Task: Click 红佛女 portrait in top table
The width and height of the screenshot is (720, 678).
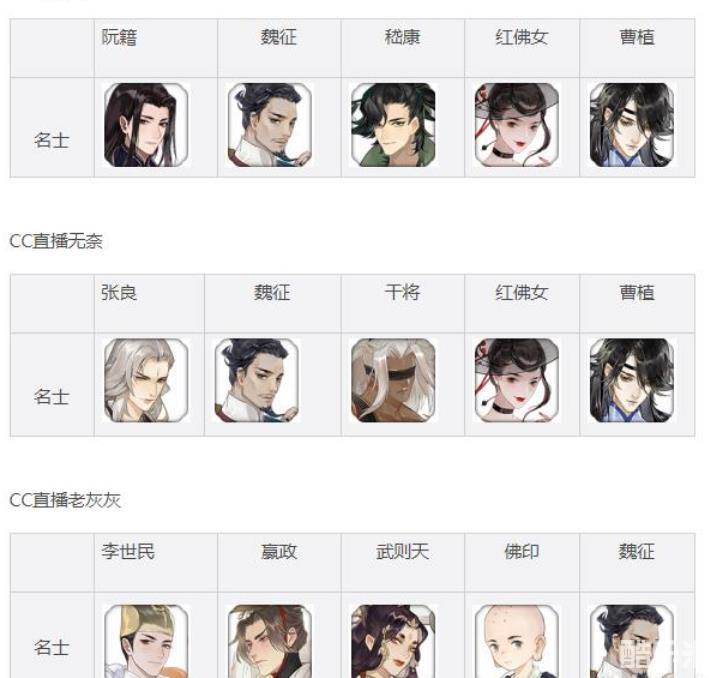Action: [517, 125]
